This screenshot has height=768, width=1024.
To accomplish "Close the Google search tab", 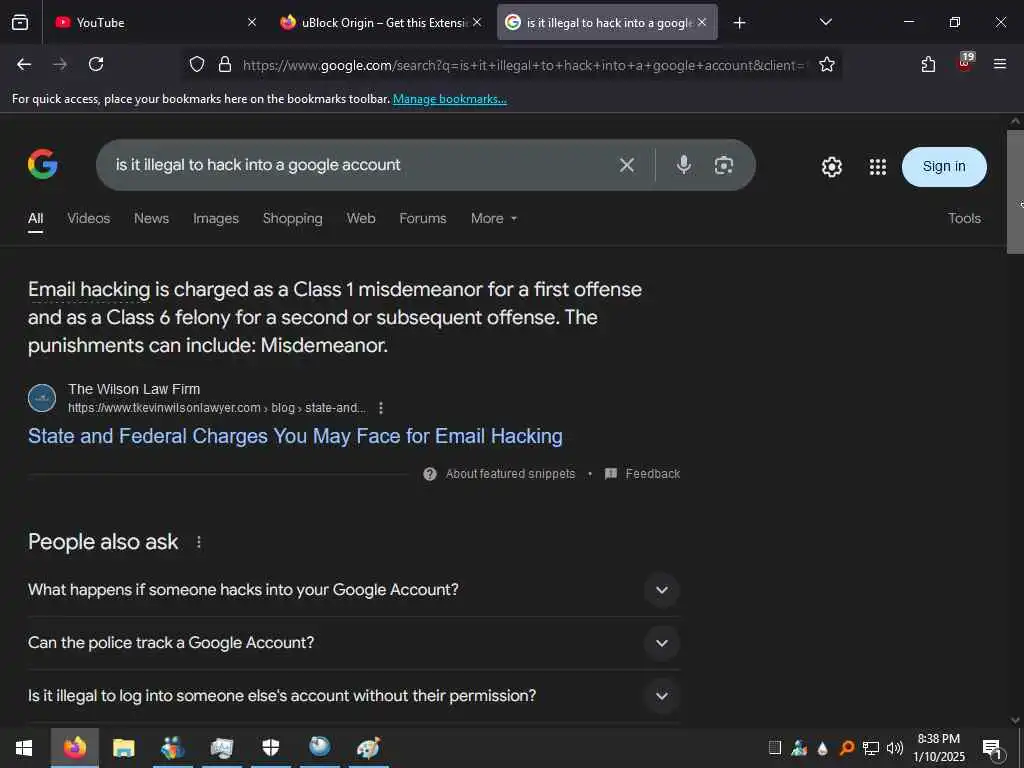I will (x=702, y=22).
